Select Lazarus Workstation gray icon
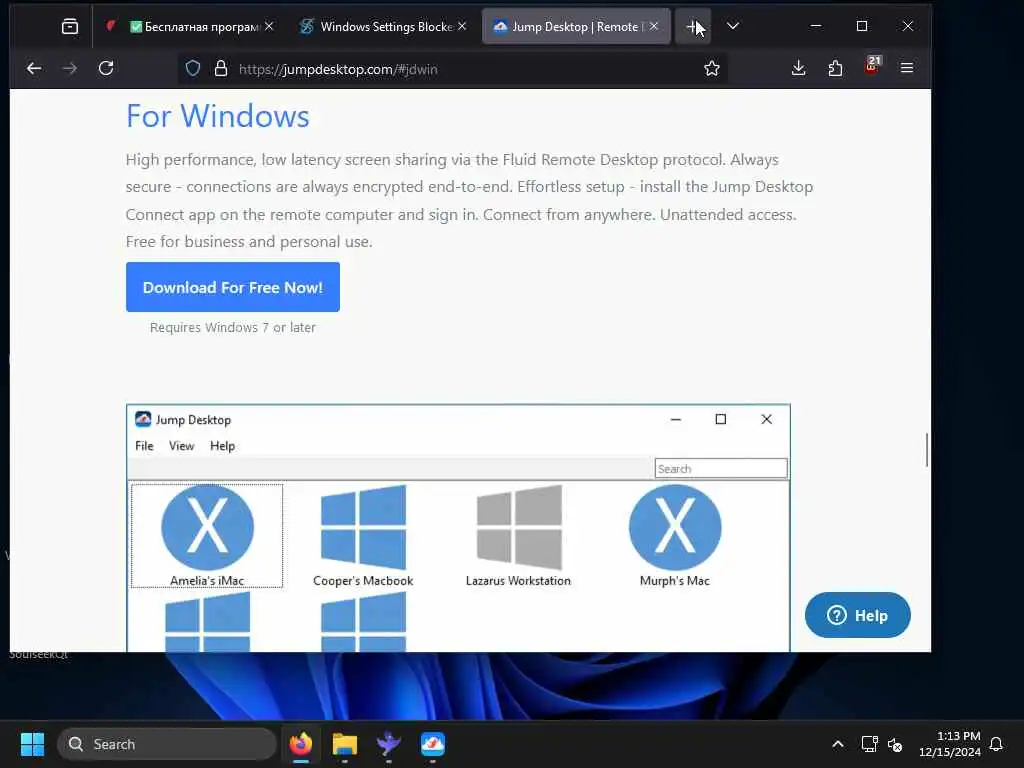 point(519,536)
